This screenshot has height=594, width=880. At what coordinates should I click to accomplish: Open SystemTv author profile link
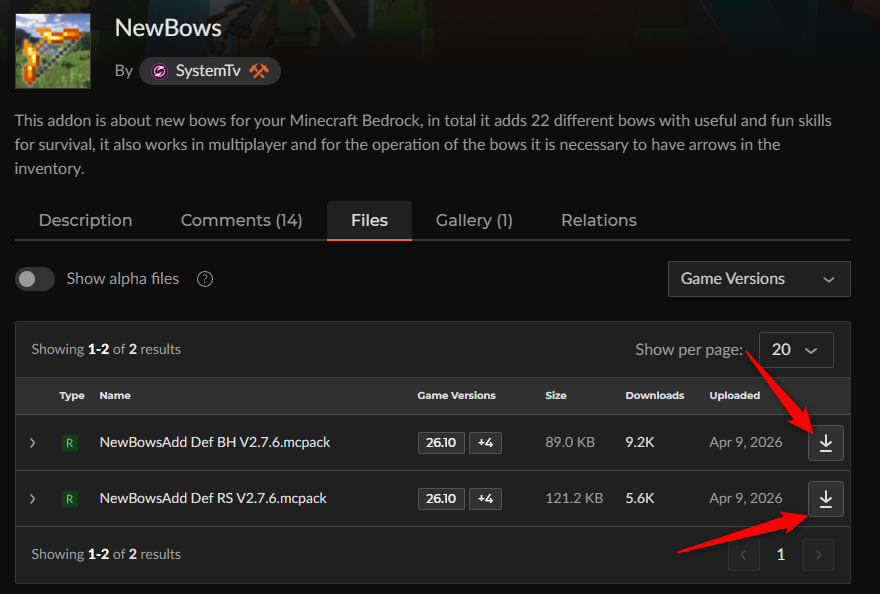(x=209, y=71)
